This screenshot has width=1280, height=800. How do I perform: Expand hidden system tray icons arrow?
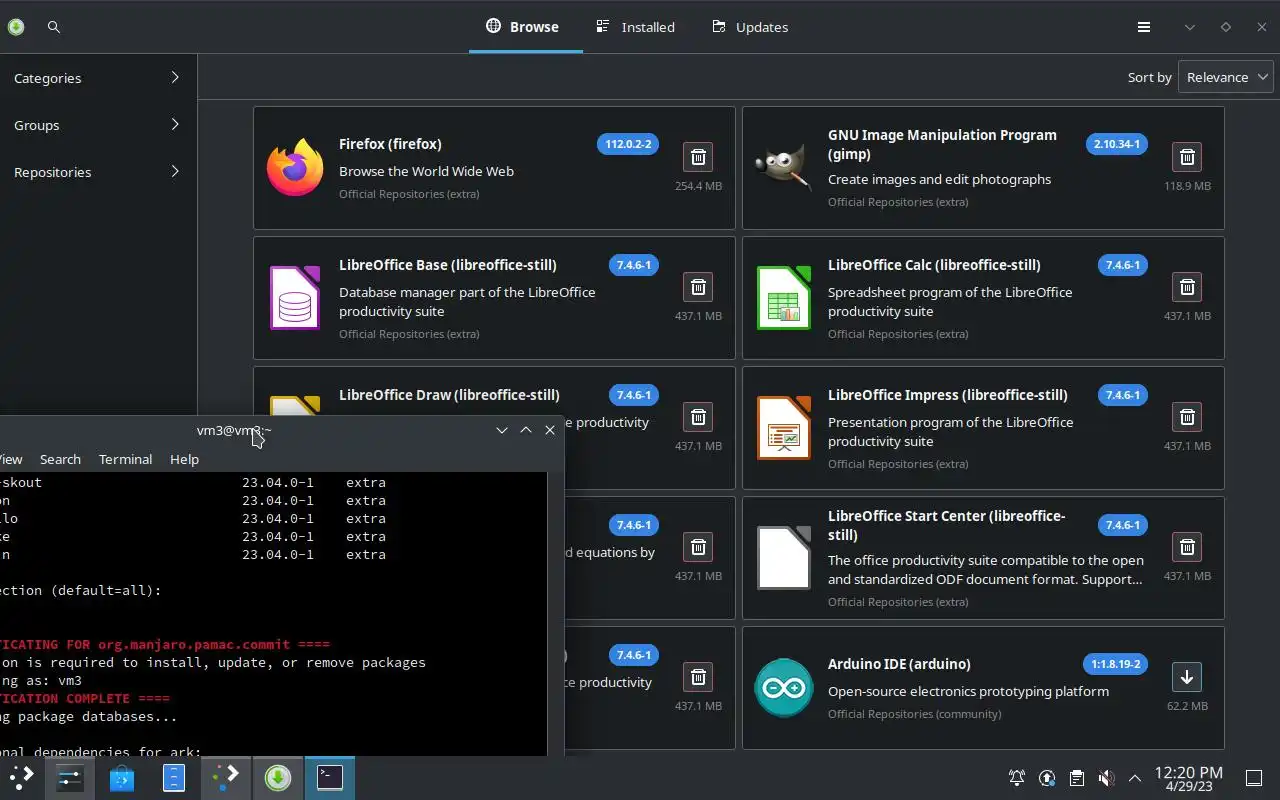tap(1135, 778)
